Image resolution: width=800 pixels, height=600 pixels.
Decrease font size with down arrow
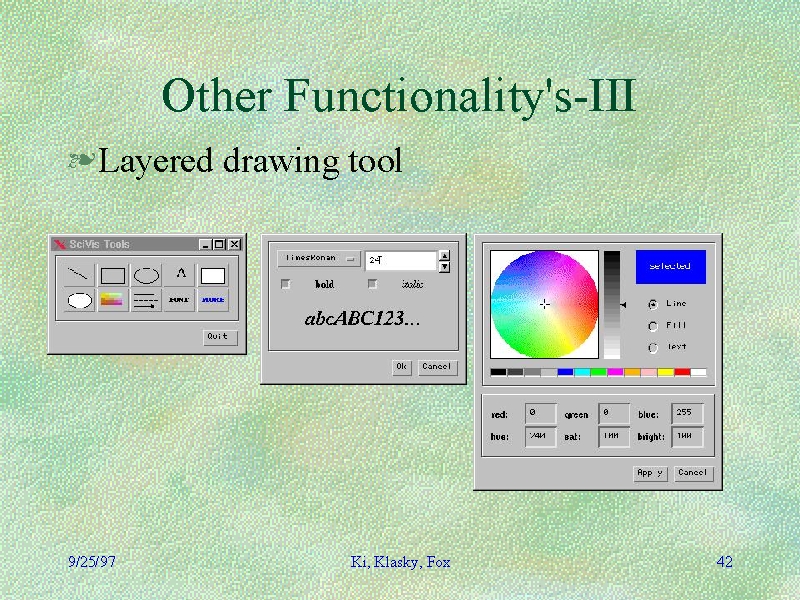pos(444,266)
